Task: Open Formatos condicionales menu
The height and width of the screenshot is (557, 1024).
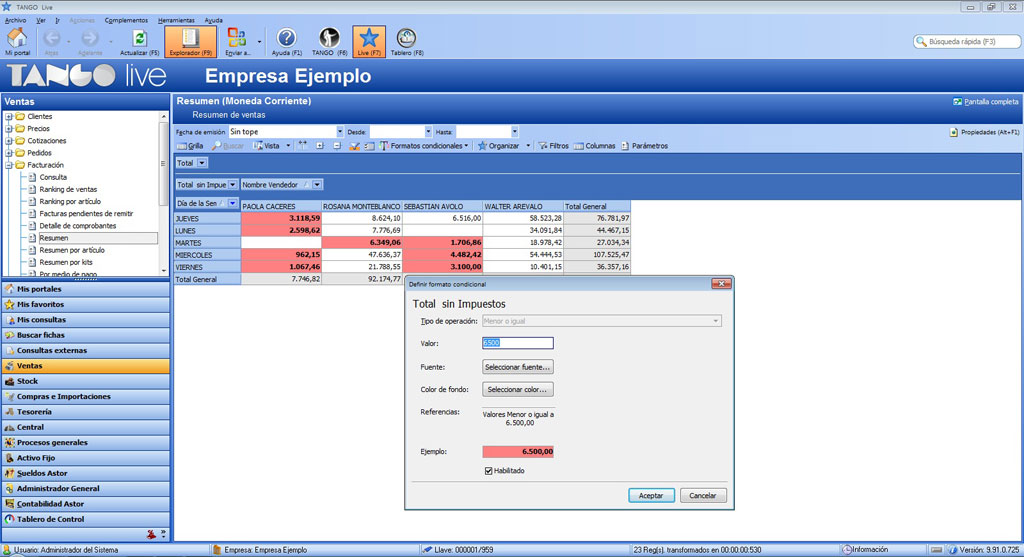Action: (424, 146)
